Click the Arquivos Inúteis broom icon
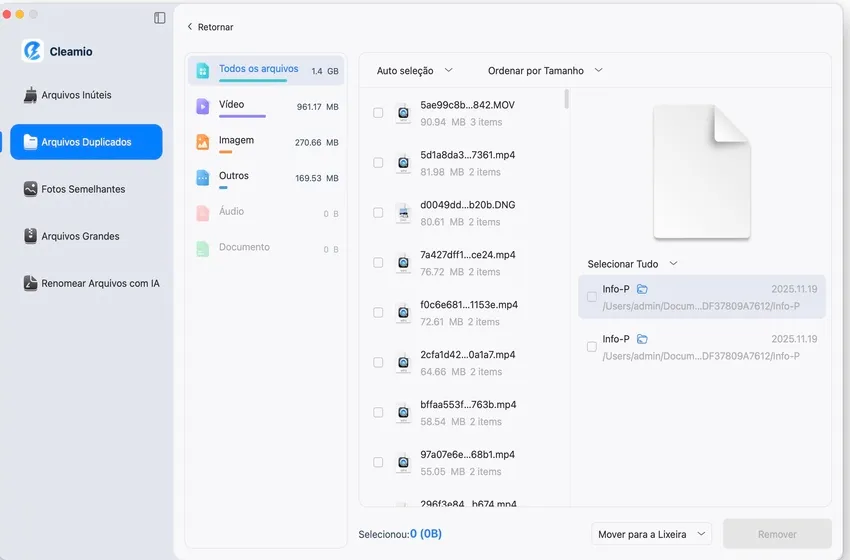Screen dimensions: 850x560 tap(30, 95)
